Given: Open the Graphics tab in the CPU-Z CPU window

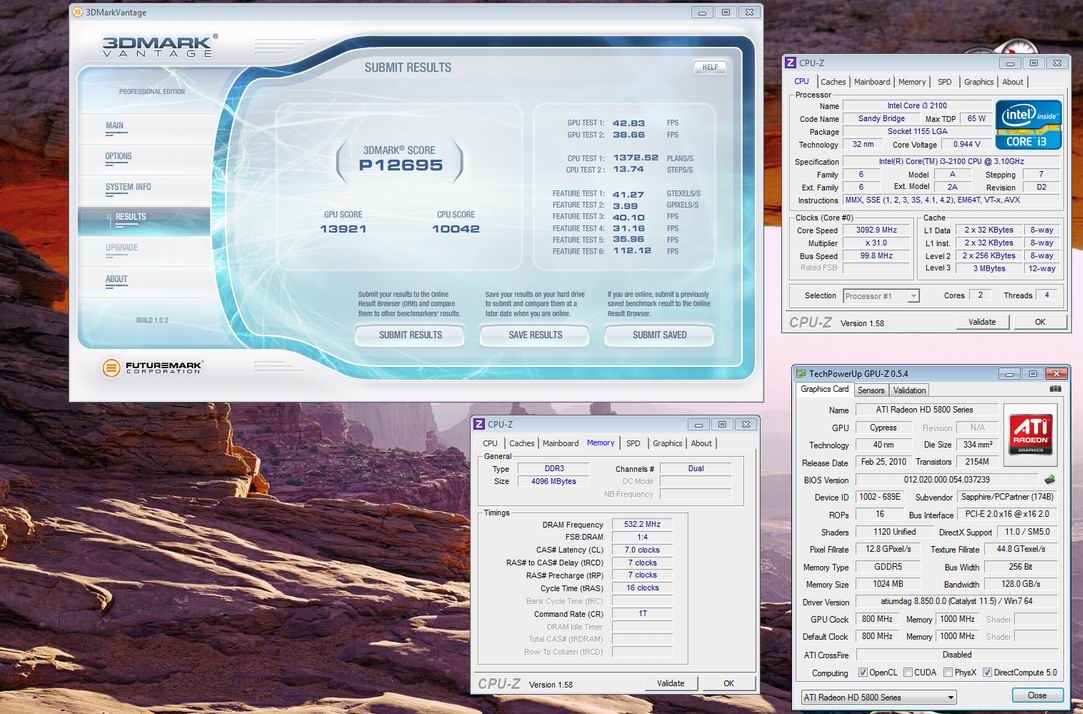Looking at the screenshot, I should click(x=979, y=81).
